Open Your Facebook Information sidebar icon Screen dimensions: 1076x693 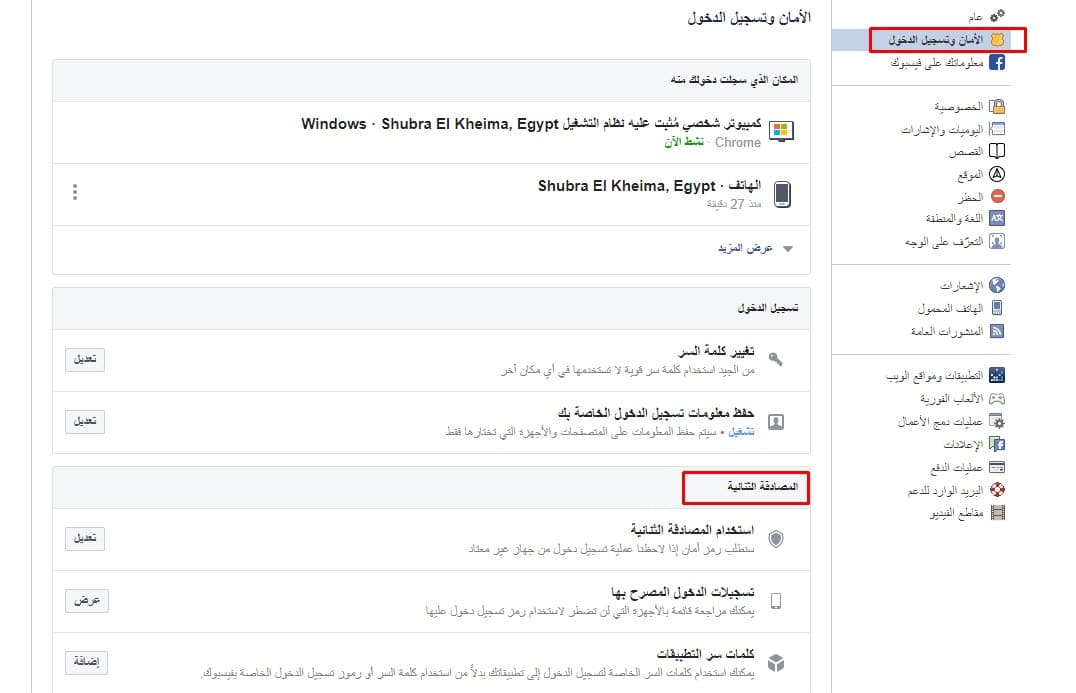coord(997,63)
